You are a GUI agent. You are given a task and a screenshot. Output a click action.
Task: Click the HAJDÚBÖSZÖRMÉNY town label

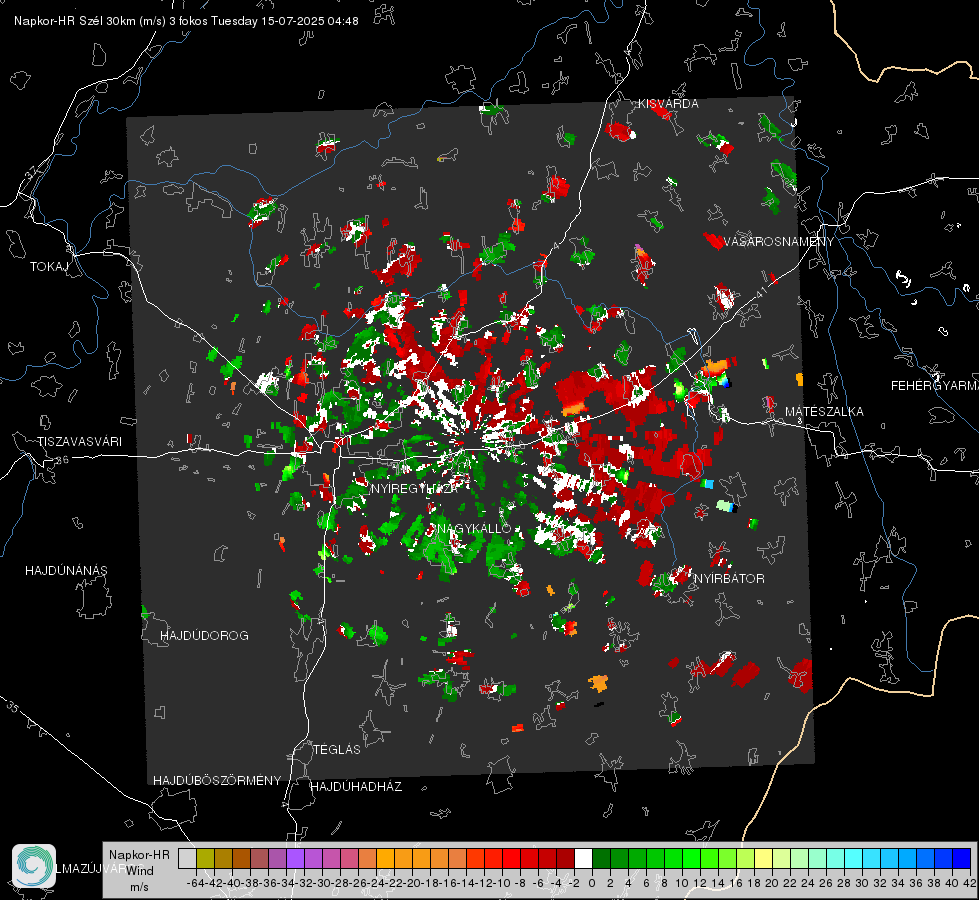click(217, 781)
